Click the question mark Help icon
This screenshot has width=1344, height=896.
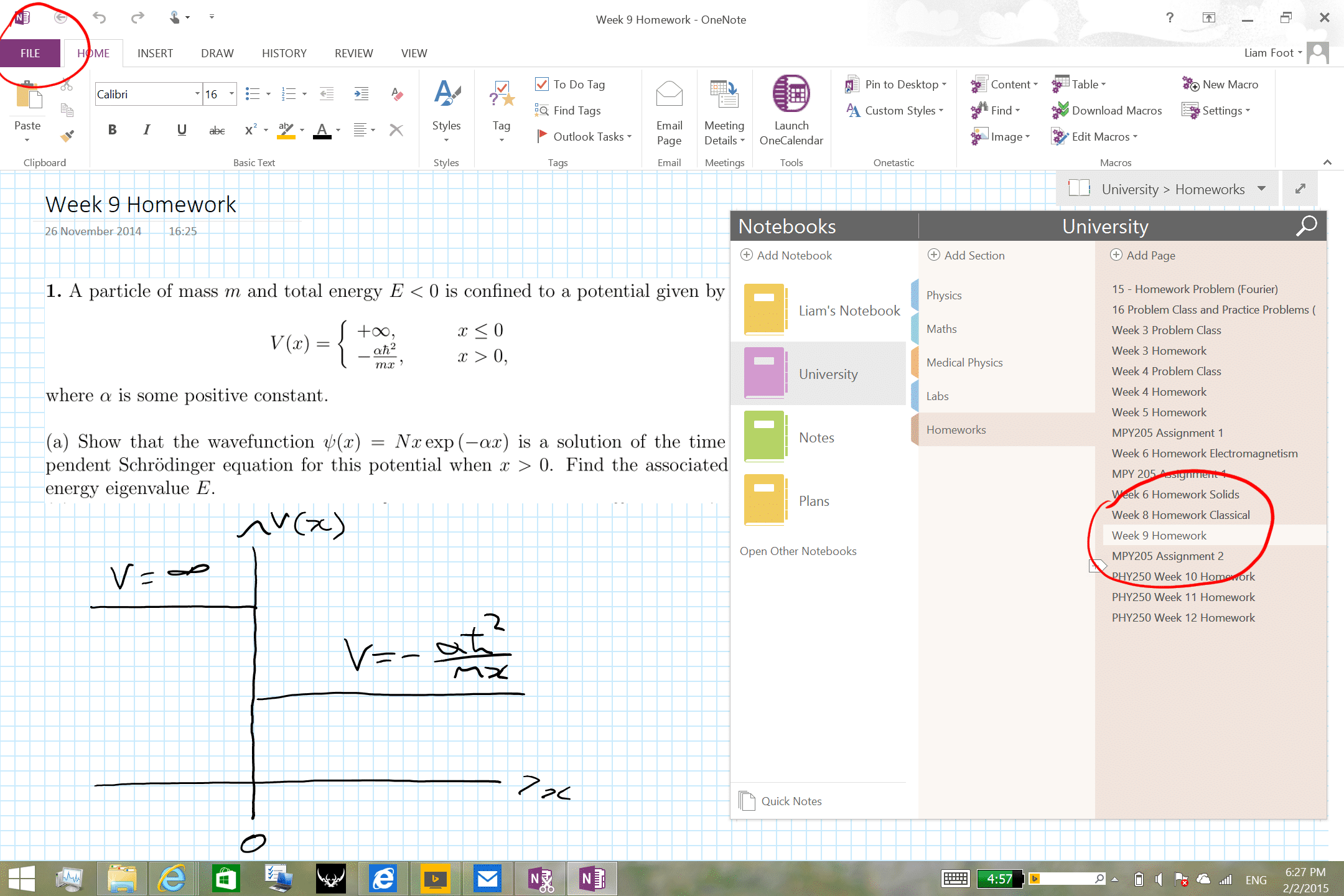tap(1170, 17)
